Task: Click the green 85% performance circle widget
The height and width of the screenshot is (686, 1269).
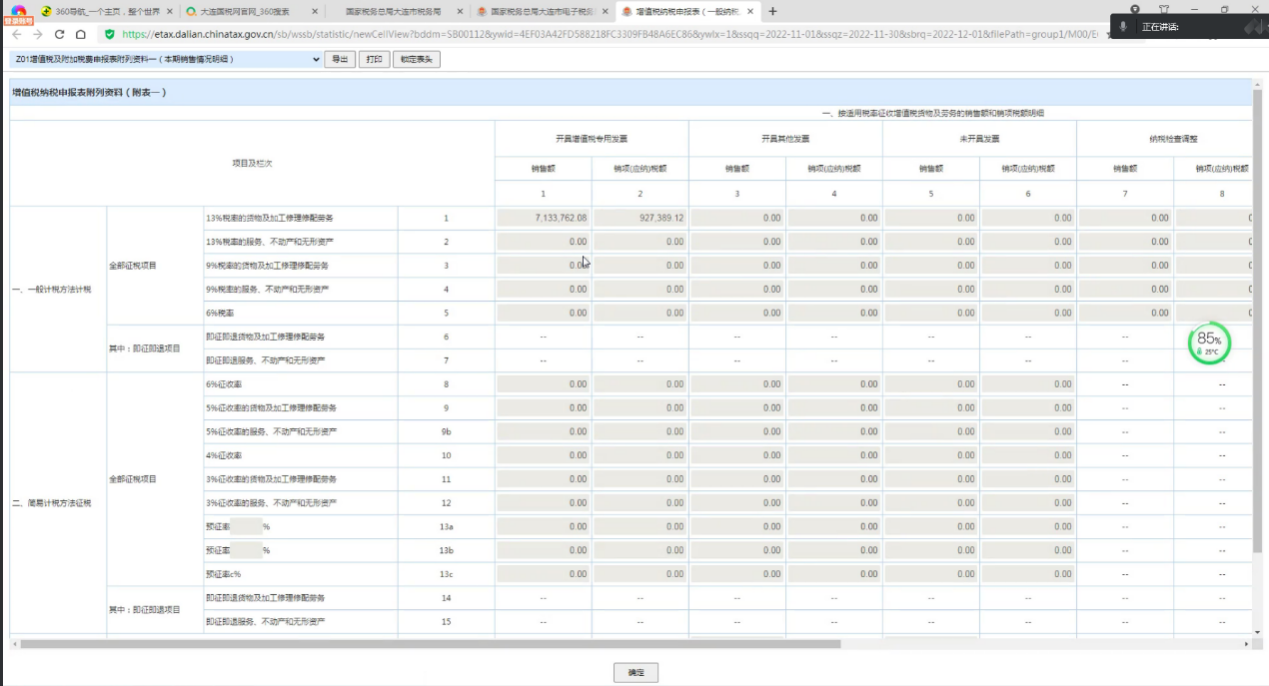Action: pos(1209,343)
